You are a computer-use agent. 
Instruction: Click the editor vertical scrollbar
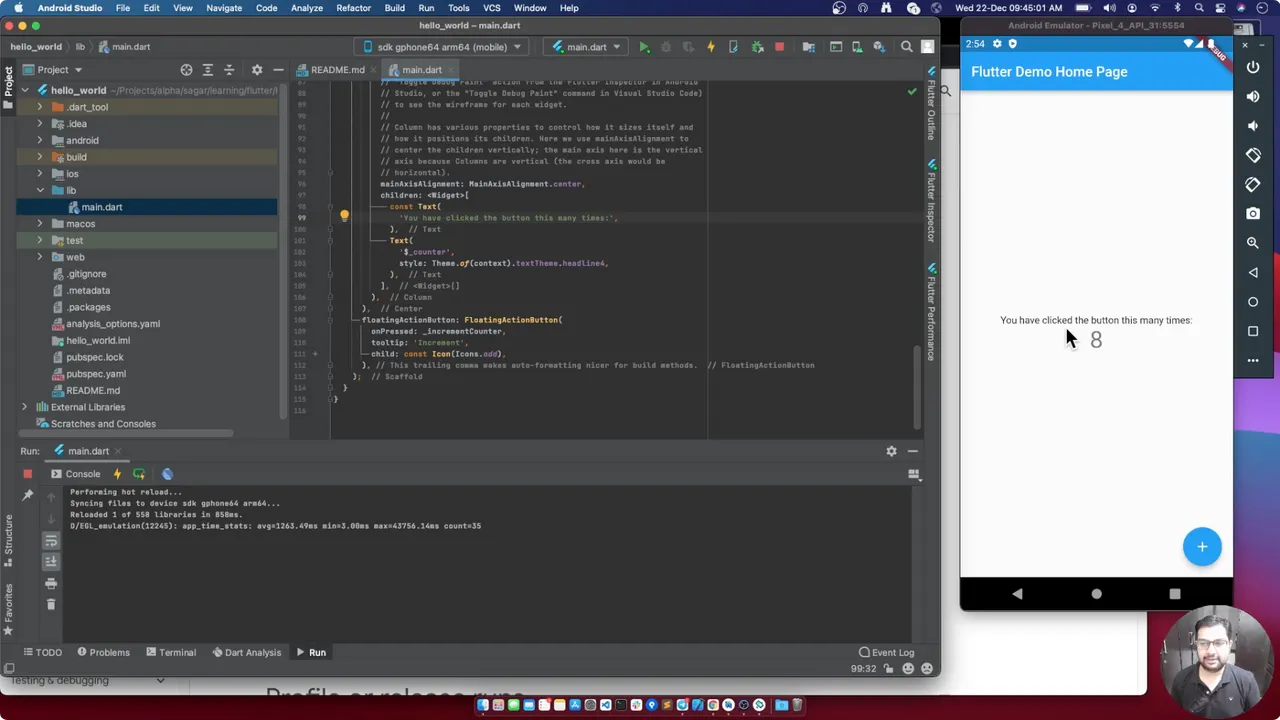(x=916, y=388)
